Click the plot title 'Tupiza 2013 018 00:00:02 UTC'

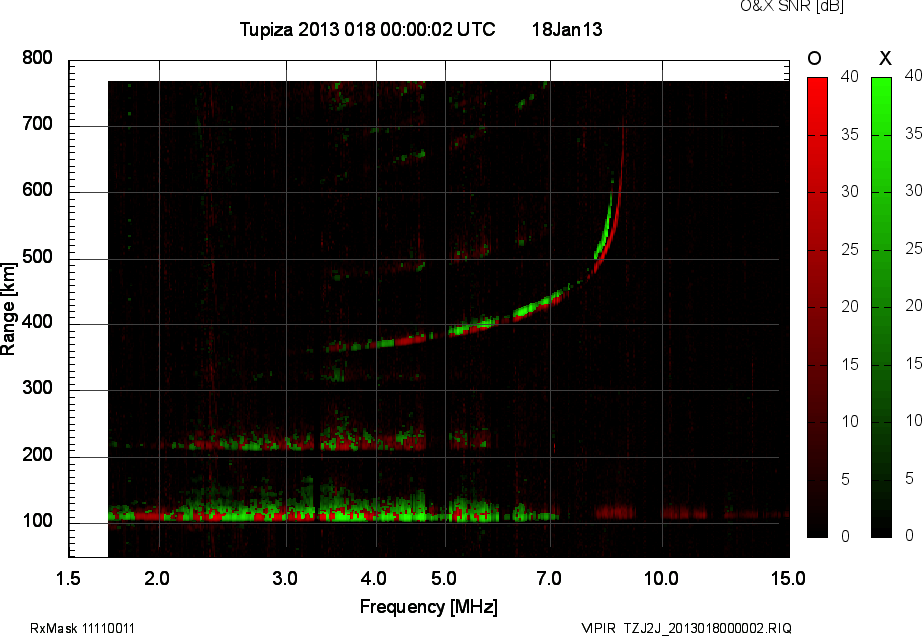(368, 29)
